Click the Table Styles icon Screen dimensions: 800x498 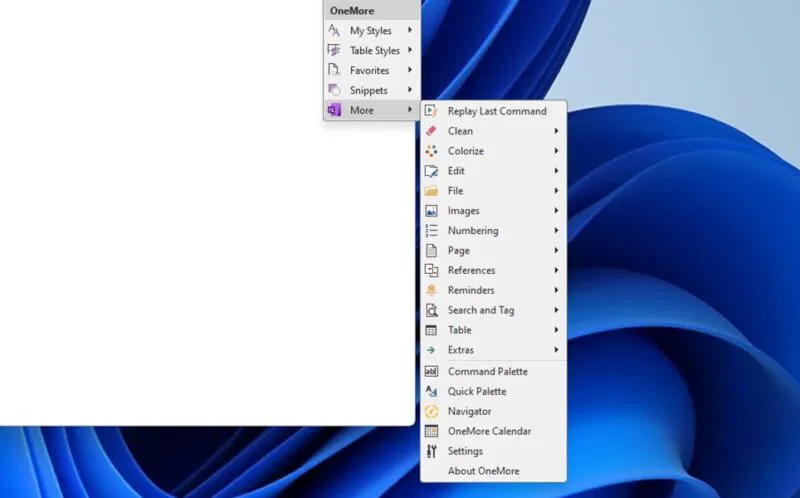[334, 51]
